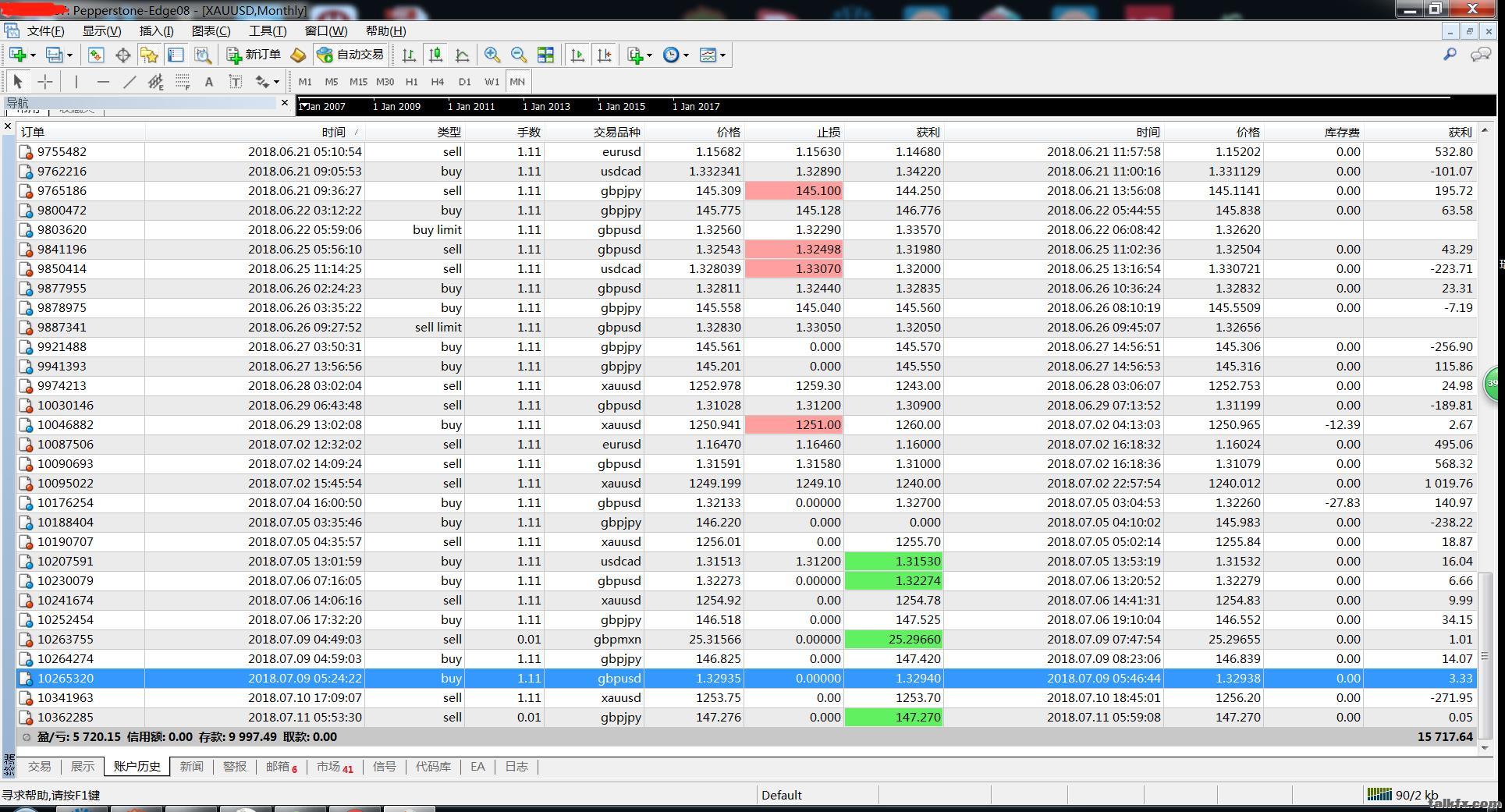Click the search magnifier icon
The width and height of the screenshot is (1505, 812).
[x=1450, y=55]
